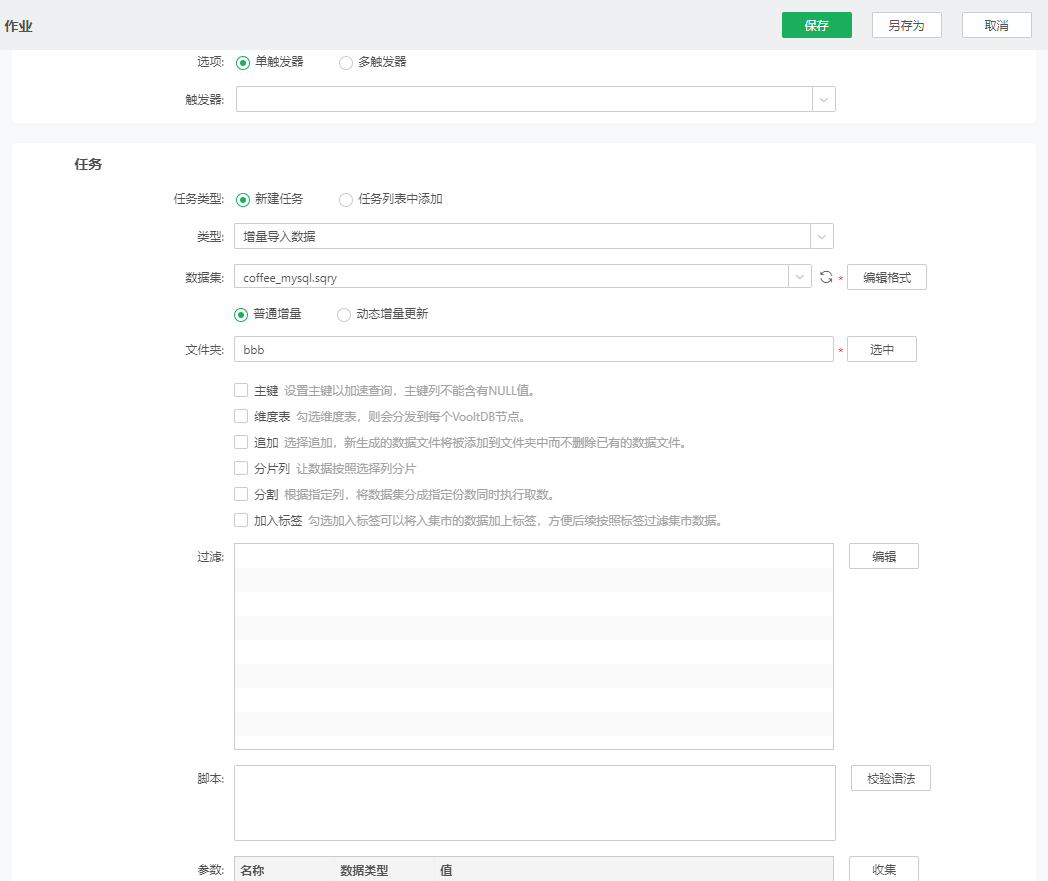
Task: Click the 保存 button to save
Action: point(816,25)
